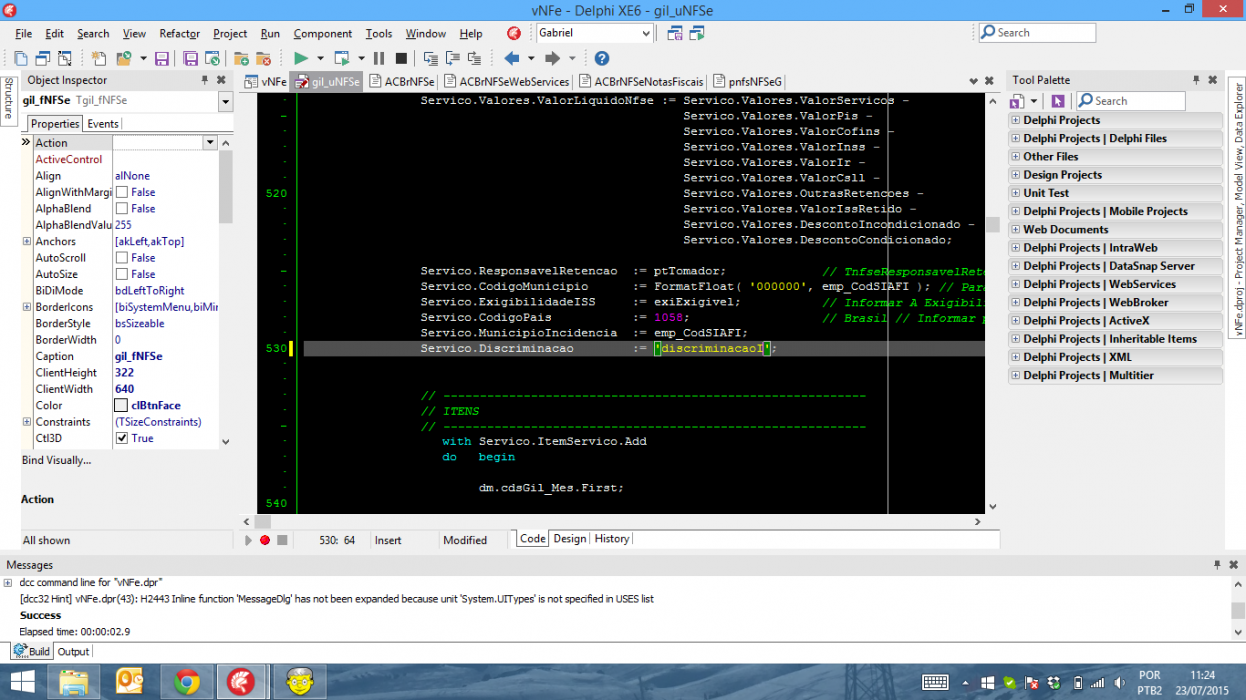Click the blue Back navigation arrow
Viewport: 1246px width, 700px height.
512,59
